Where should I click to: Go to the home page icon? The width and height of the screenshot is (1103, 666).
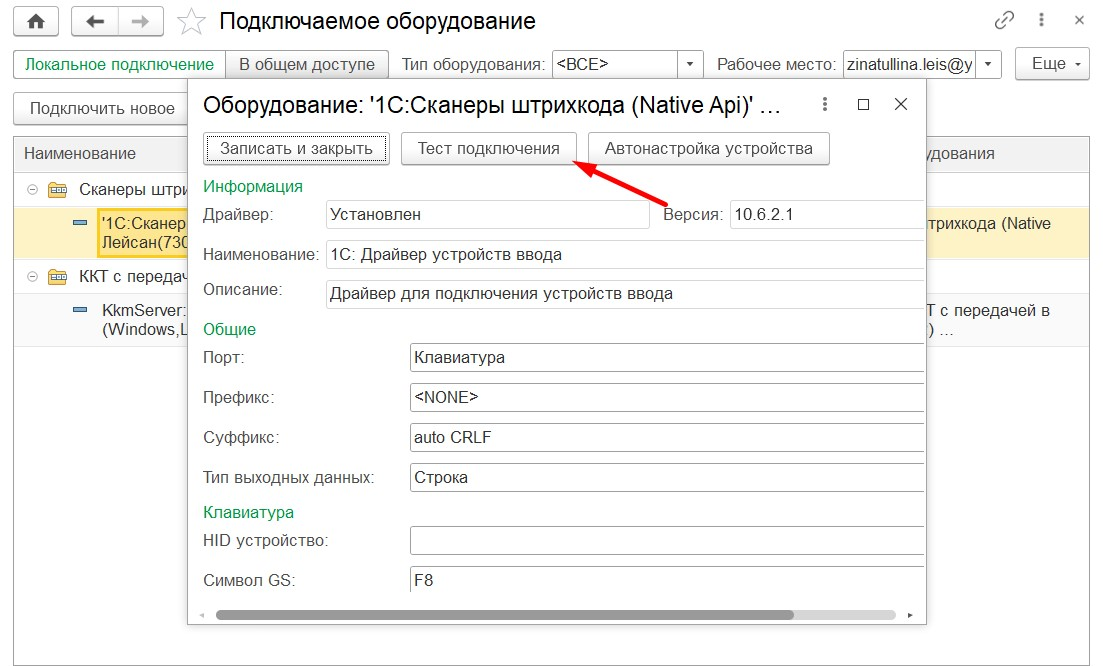tap(36, 22)
